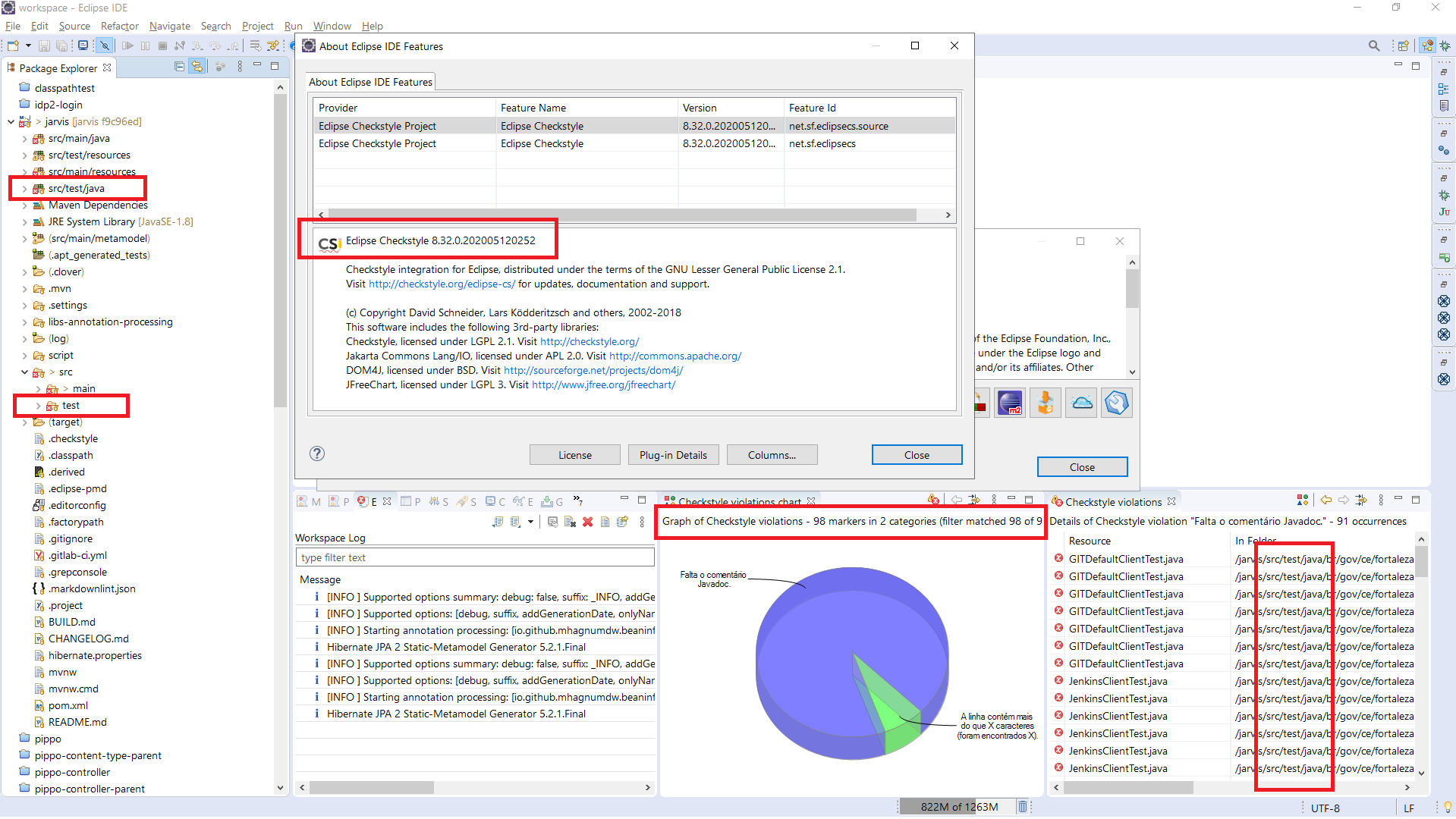Image resolution: width=1456 pixels, height=819 pixels.
Task: Click the hexagon wrench icon in About dialog
Action: pyautogui.click(x=1117, y=403)
